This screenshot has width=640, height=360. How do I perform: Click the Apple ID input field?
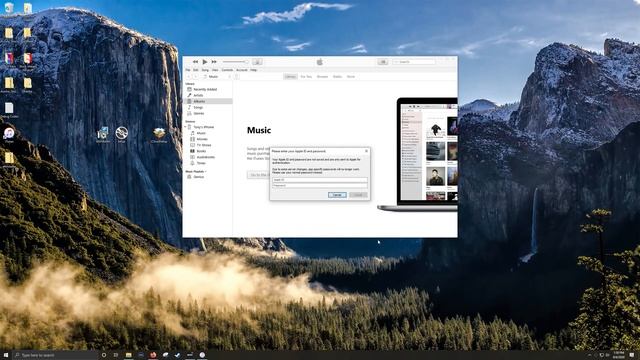[320, 180]
